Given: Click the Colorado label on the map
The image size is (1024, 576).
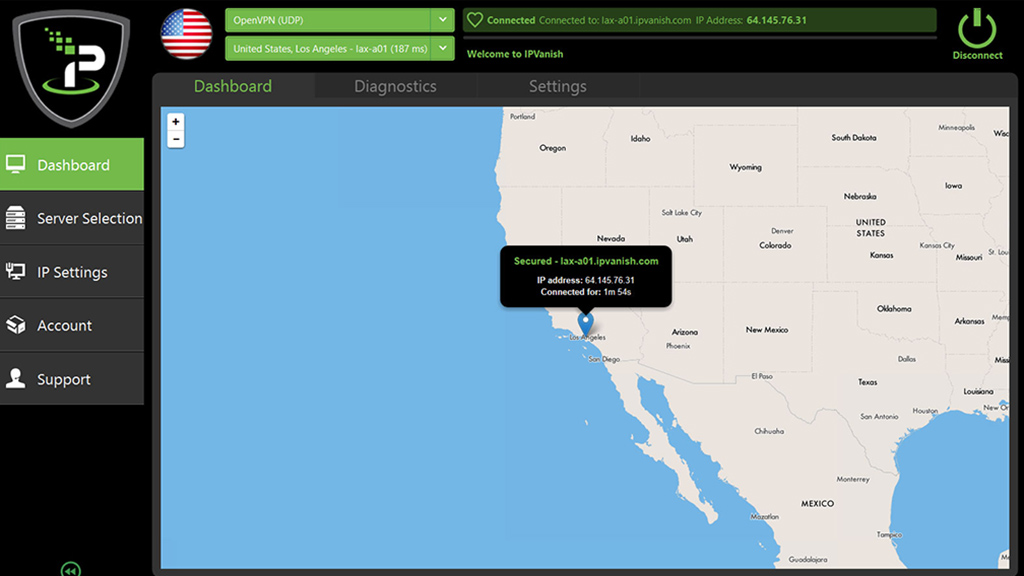Looking at the screenshot, I should point(775,246).
